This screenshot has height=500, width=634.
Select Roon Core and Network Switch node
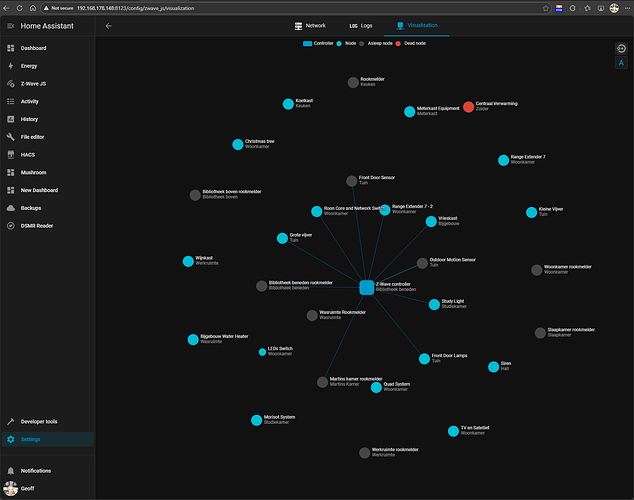coord(317,211)
